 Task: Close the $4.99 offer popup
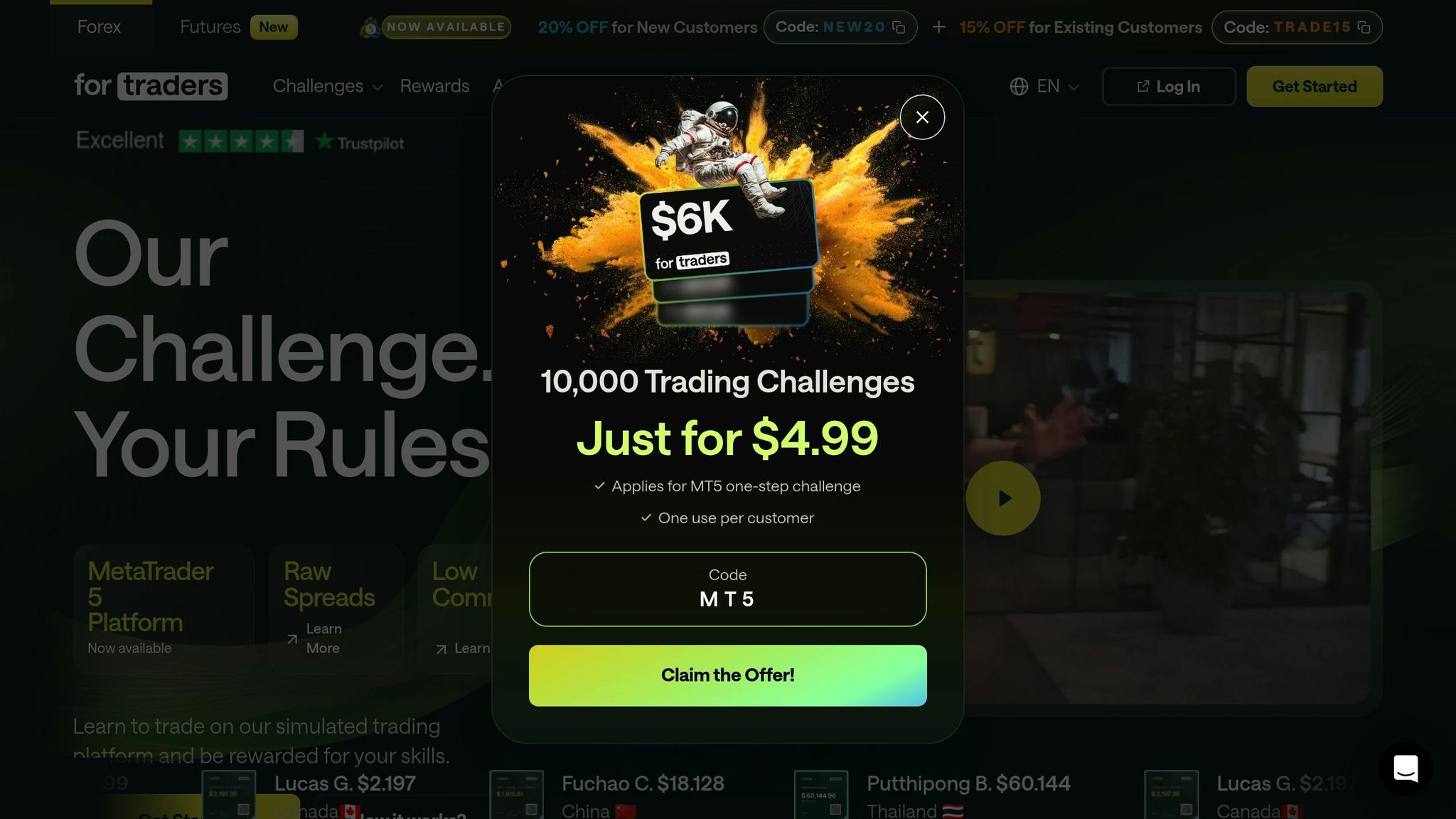922,117
